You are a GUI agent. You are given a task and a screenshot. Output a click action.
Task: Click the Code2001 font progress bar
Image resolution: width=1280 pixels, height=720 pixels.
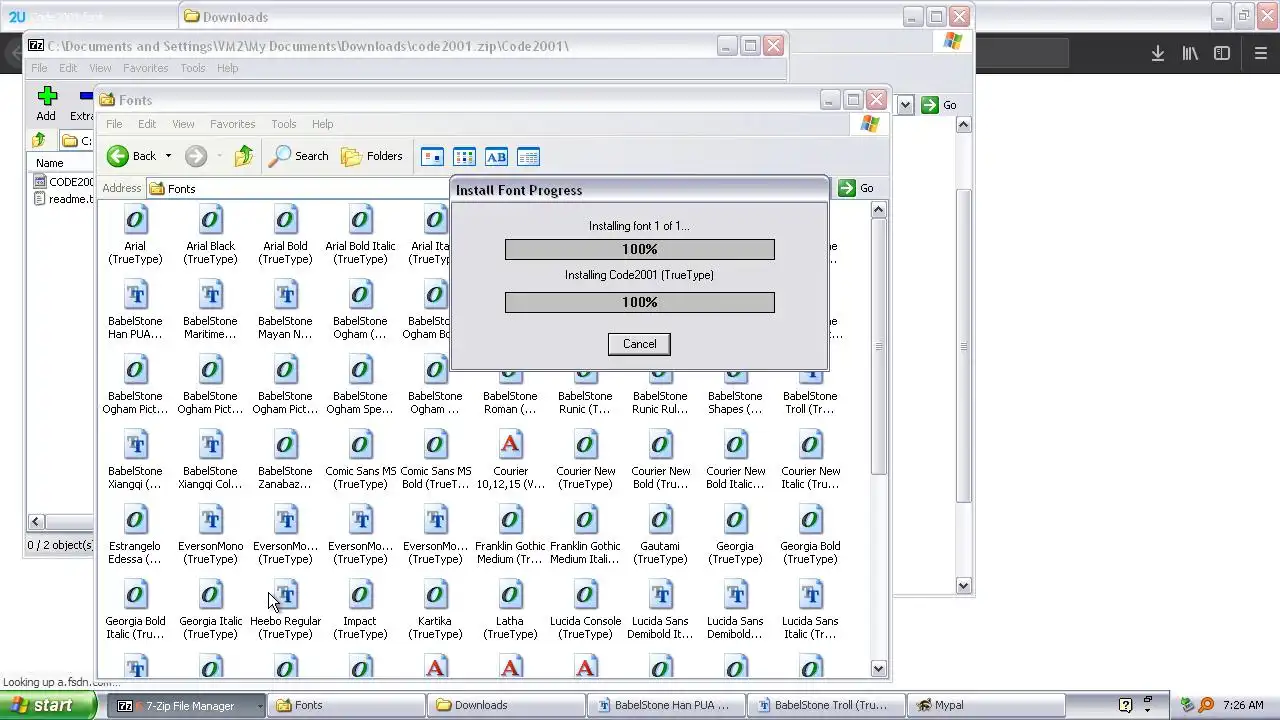coord(640,302)
